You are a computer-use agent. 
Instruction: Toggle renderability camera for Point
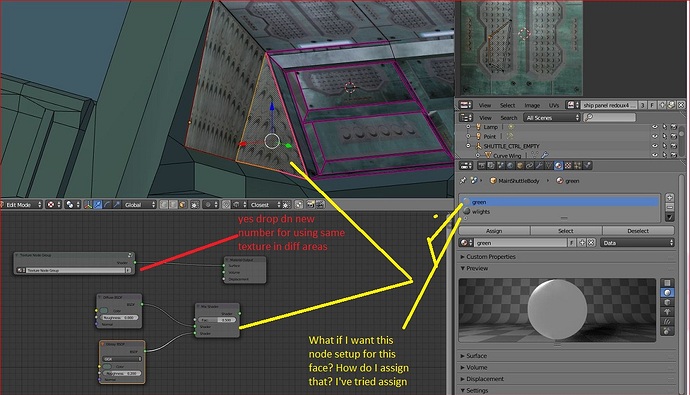coord(673,136)
